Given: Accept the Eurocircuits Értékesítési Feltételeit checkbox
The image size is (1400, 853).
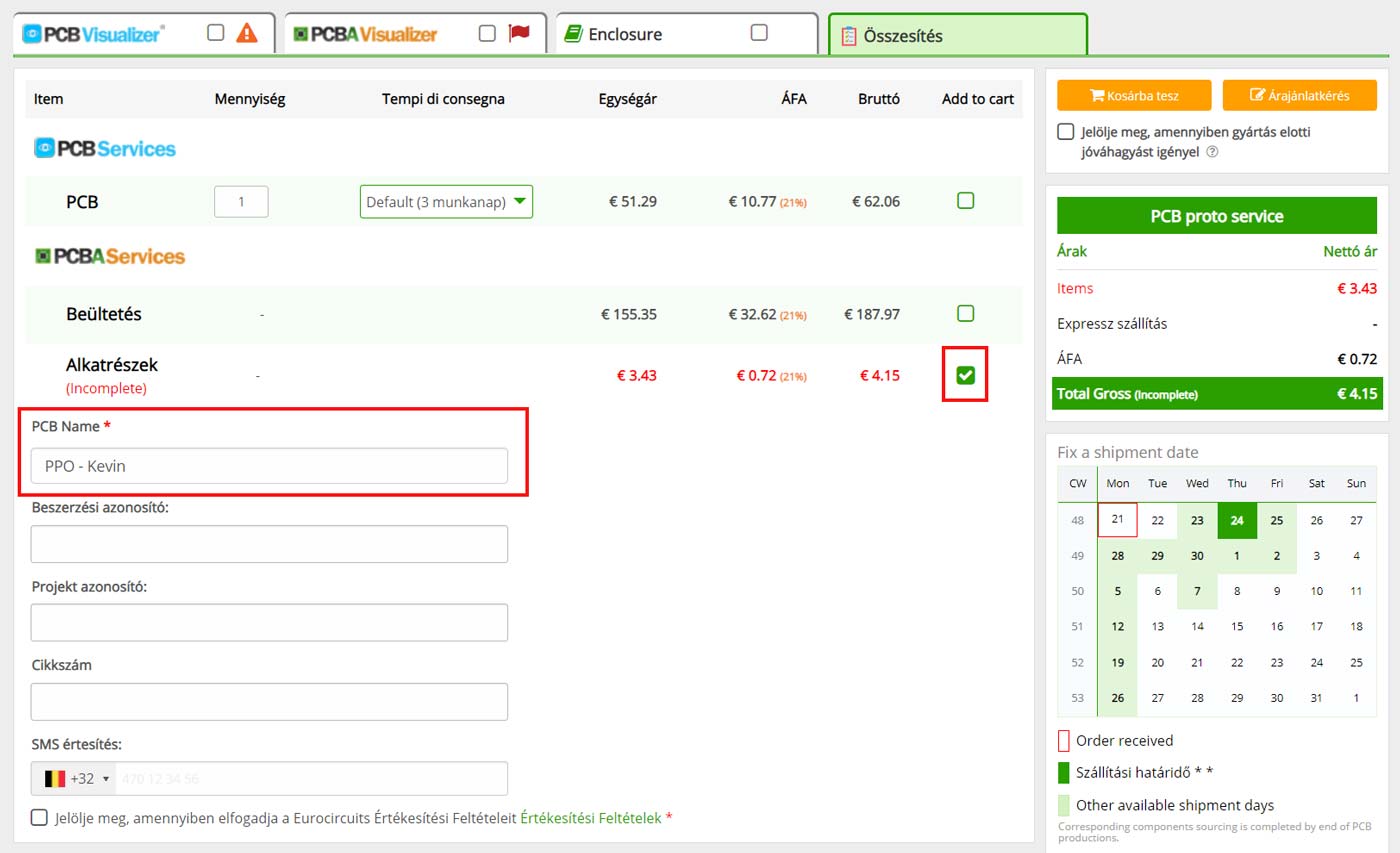Looking at the screenshot, I should pyautogui.click(x=39, y=817).
